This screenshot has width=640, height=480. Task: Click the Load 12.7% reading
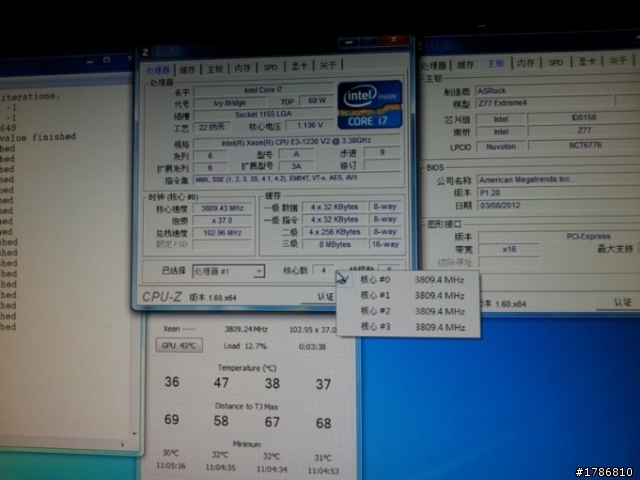(245, 346)
